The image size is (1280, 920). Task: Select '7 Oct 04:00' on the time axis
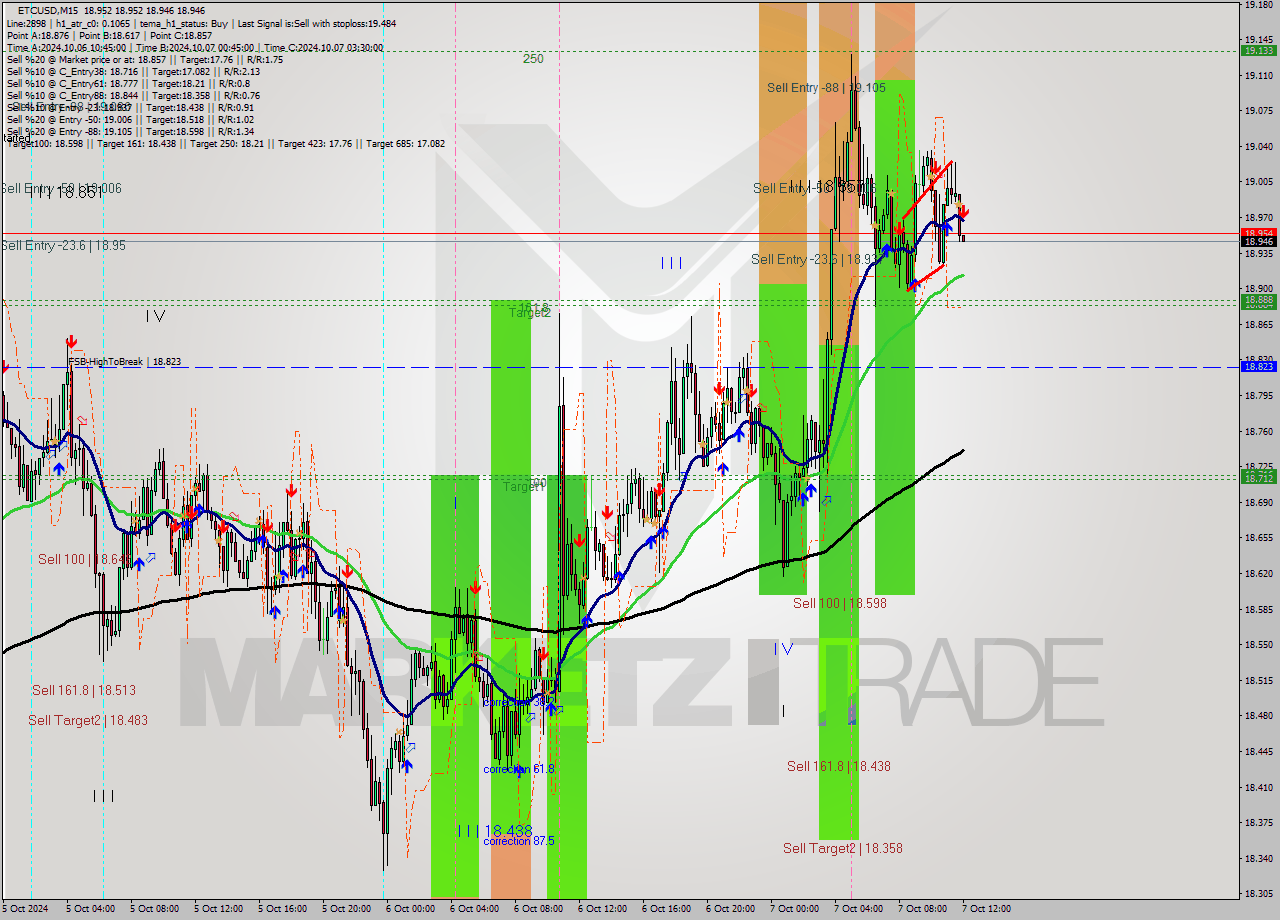point(859,909)
